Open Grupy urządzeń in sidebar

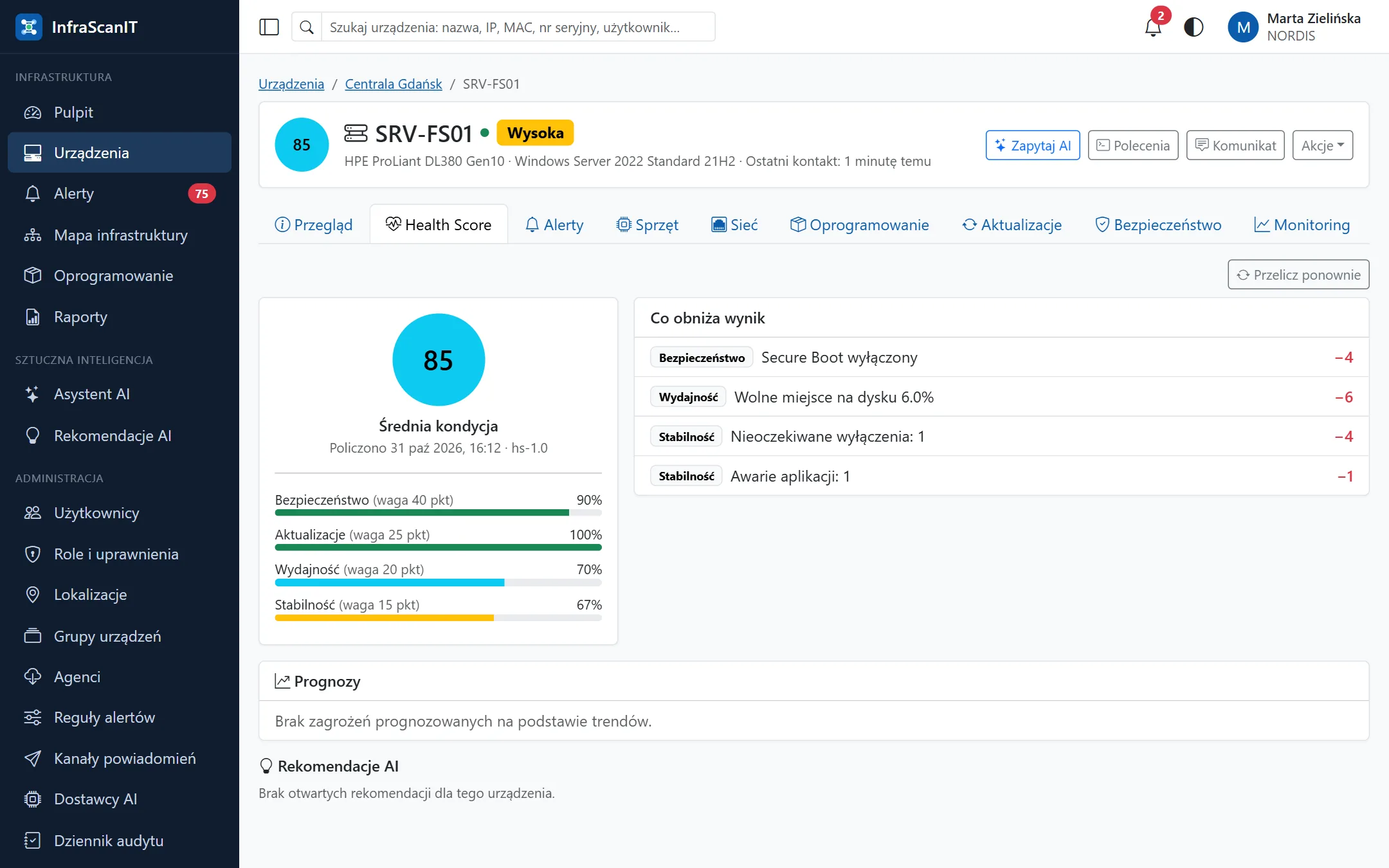pyautogui.click(x=120, y=637)
